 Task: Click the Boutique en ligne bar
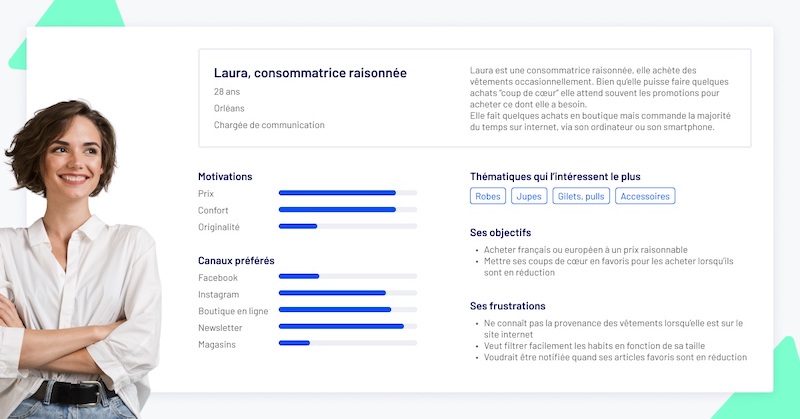tap(347, 310)
